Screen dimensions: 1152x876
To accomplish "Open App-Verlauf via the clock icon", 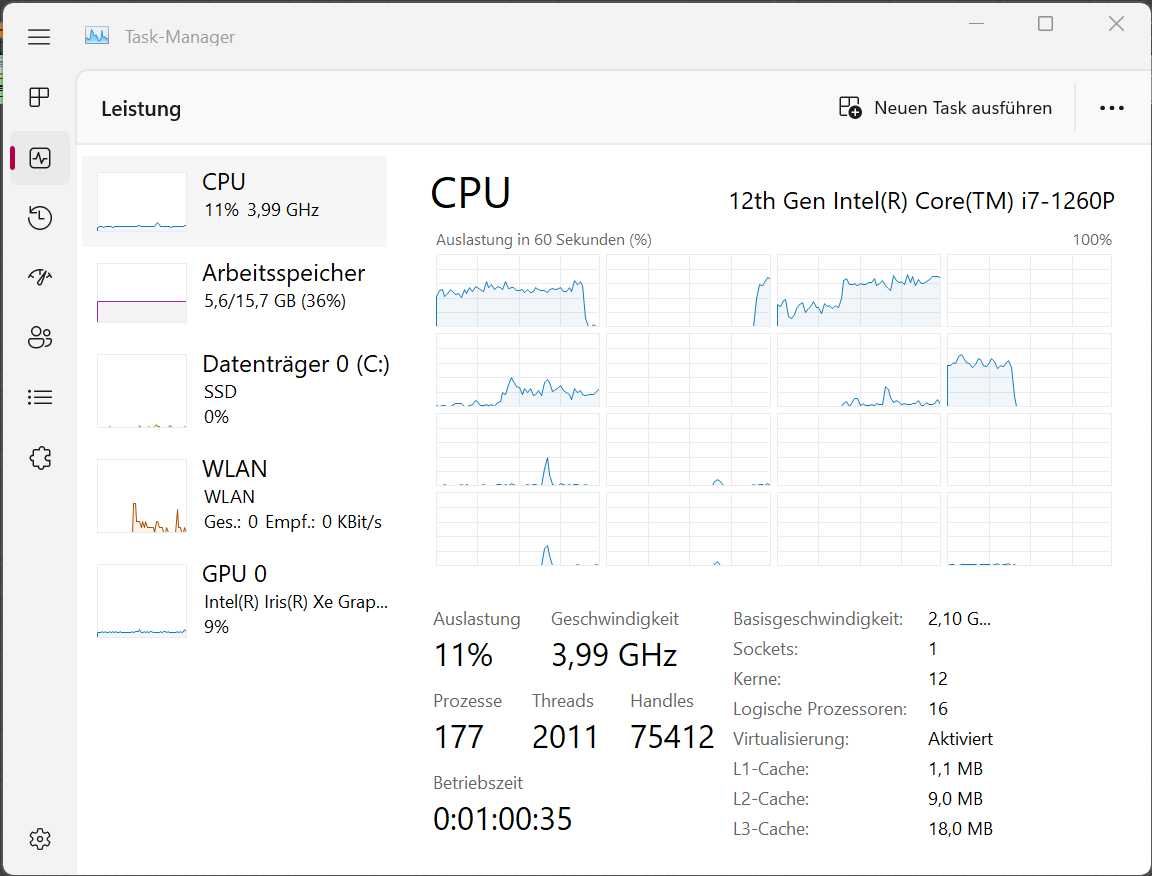I will (x=39, y=217).
